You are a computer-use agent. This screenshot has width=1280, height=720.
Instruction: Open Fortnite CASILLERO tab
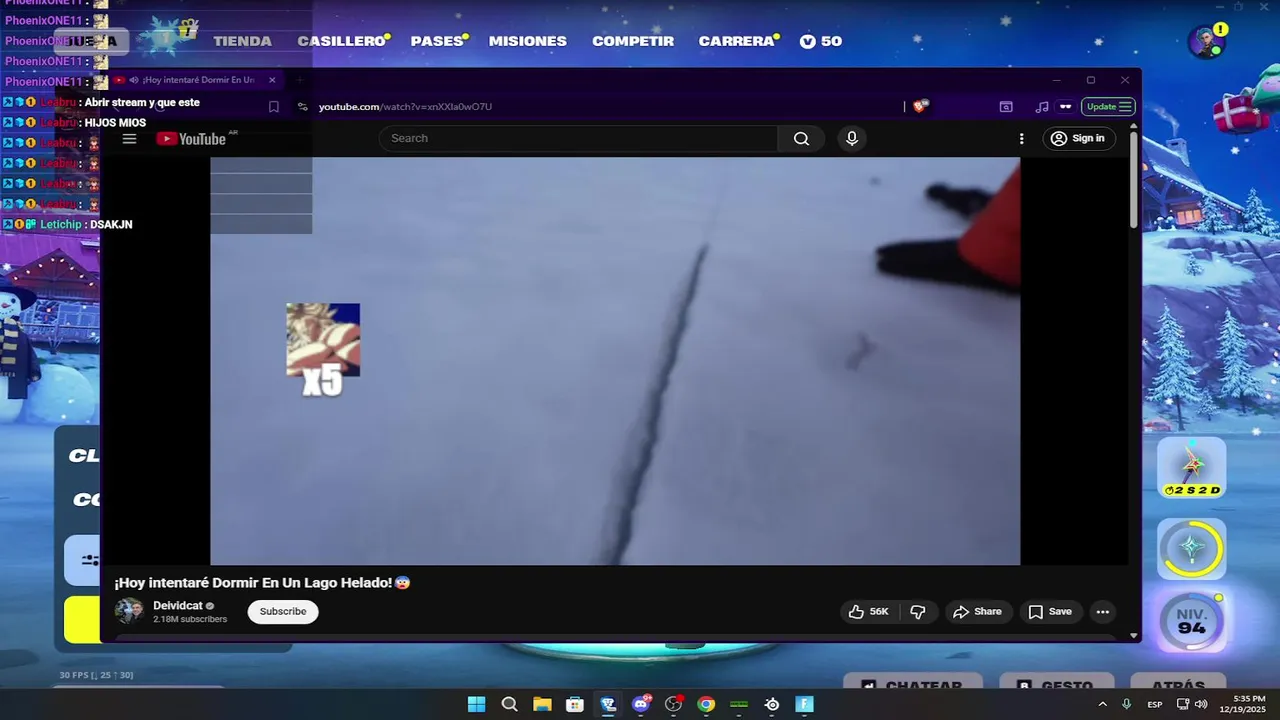click(x=342, y=41)
